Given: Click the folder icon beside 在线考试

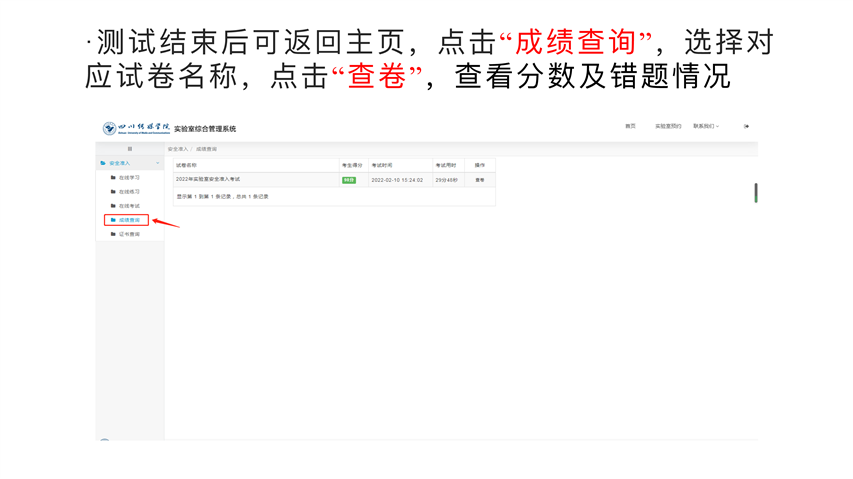Looking at the screenshot, I should [x=113, y=206].
